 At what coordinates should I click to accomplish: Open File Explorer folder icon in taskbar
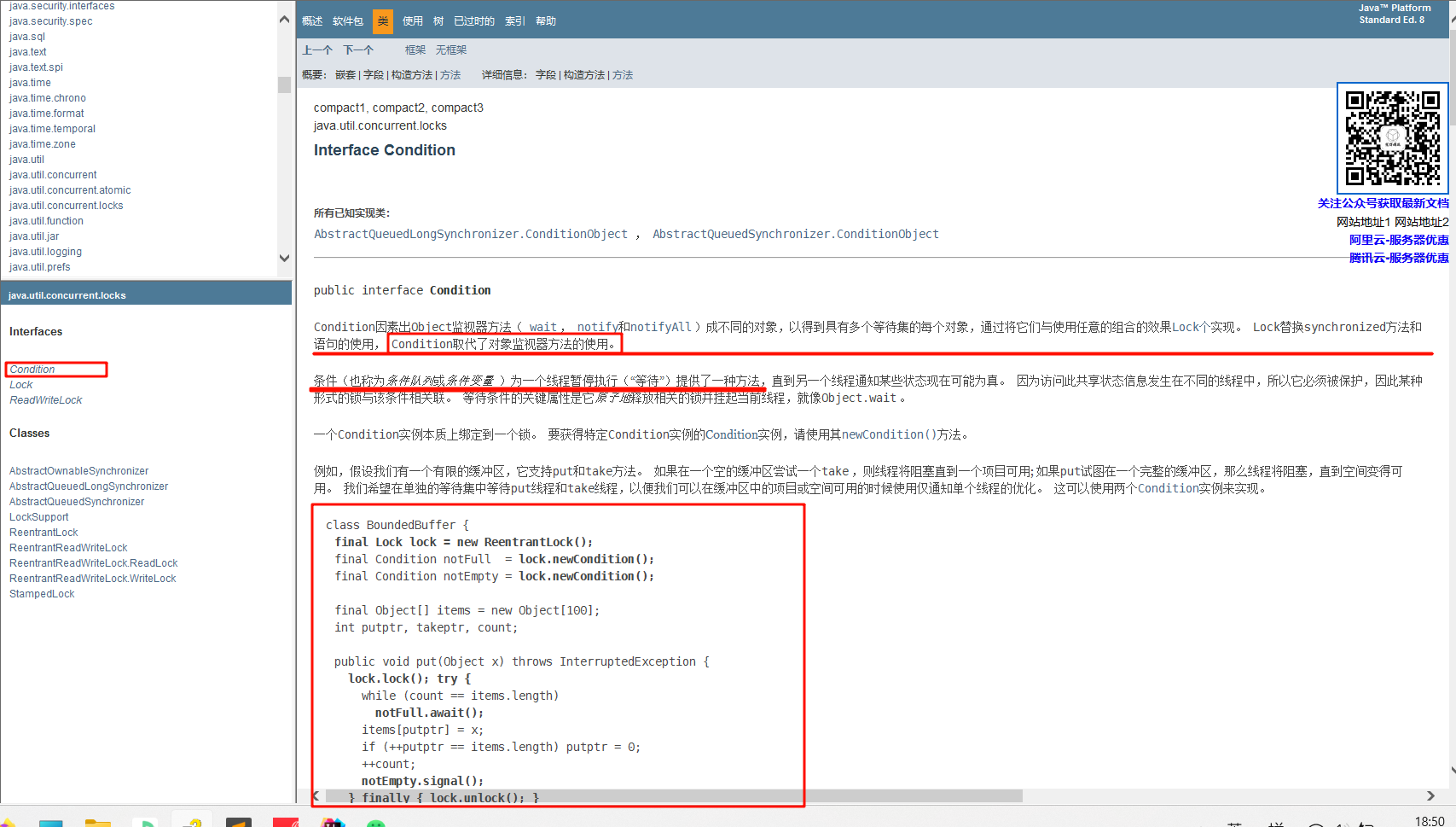pos(97,823)
